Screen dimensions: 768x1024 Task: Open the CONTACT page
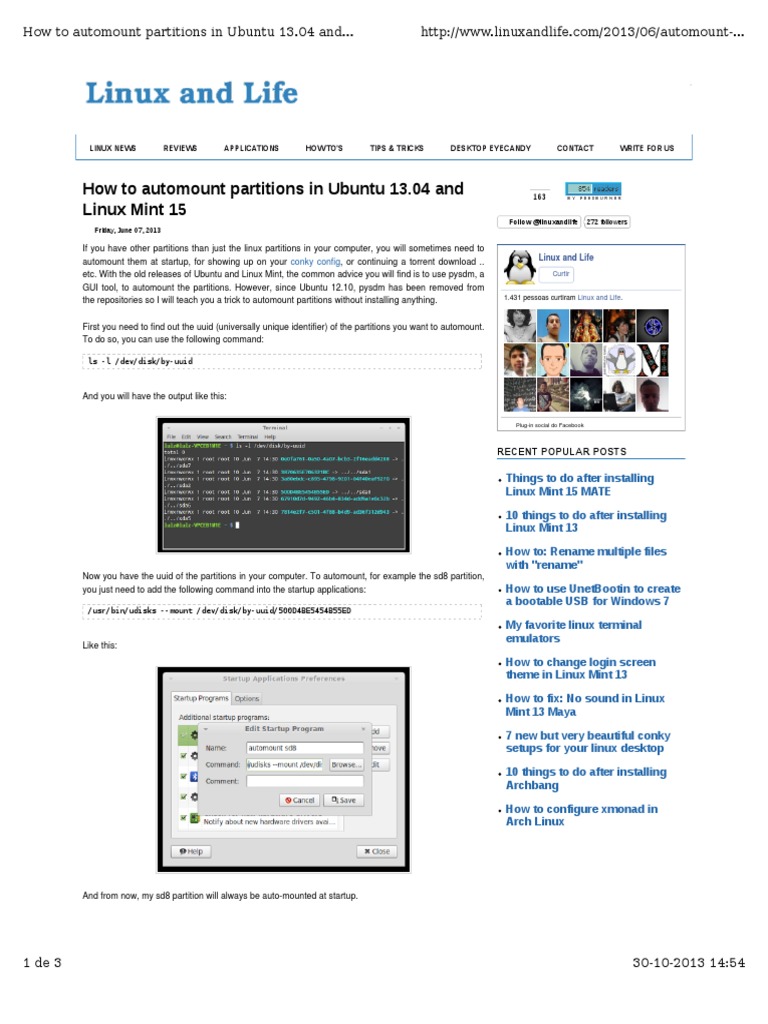(575, 148)
